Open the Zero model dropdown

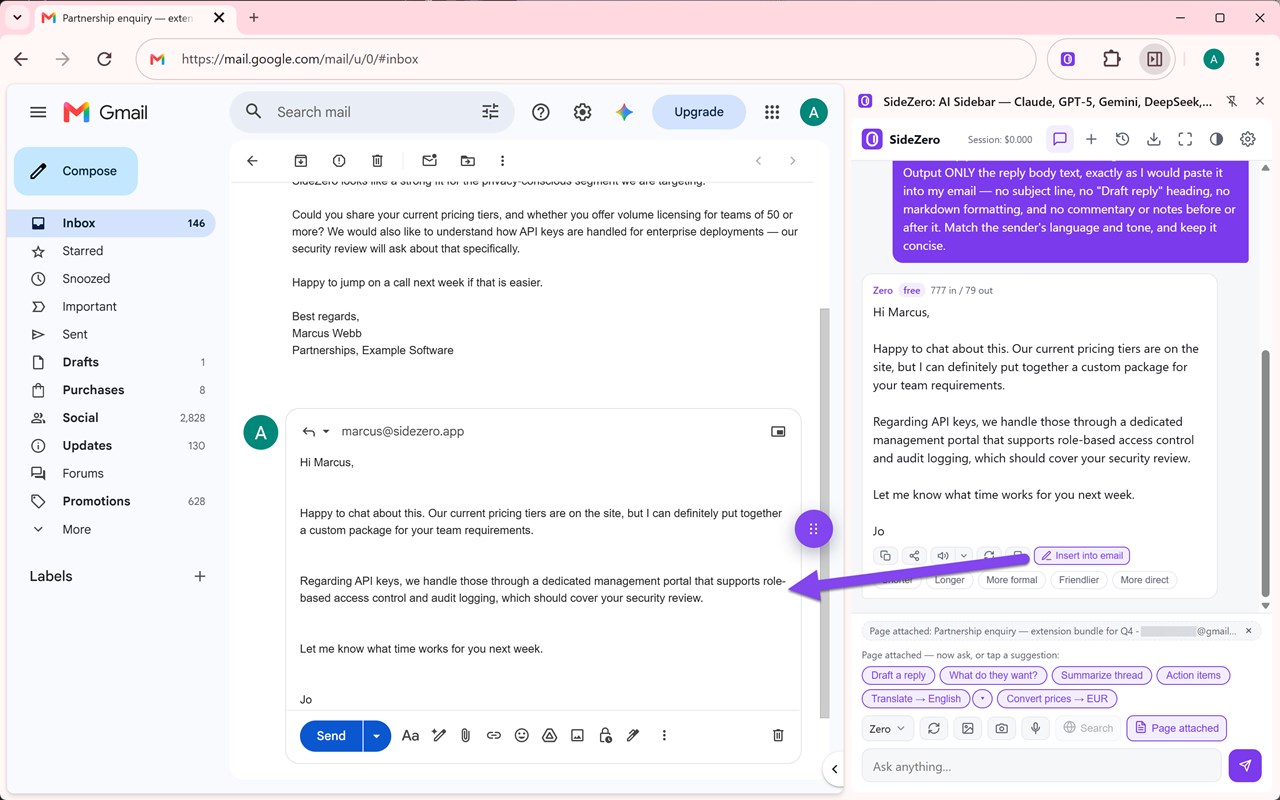[887, 728]
